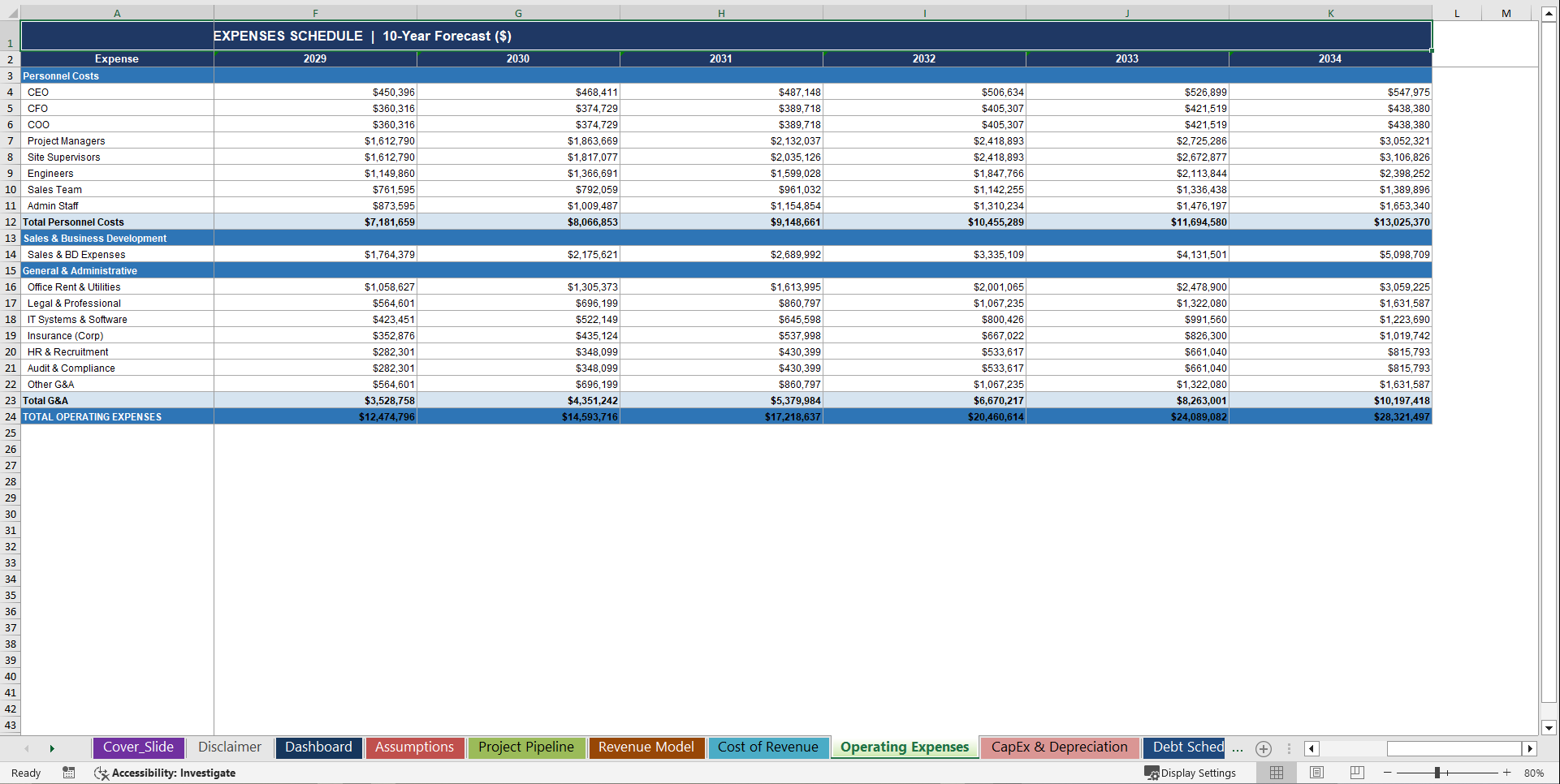Image resolution: width=1560 pixels, height=784 pixels.
Task: Click the ellipsis to reveal more sheet tabs
Action: pyautogui.click(x=1237, y=748)
